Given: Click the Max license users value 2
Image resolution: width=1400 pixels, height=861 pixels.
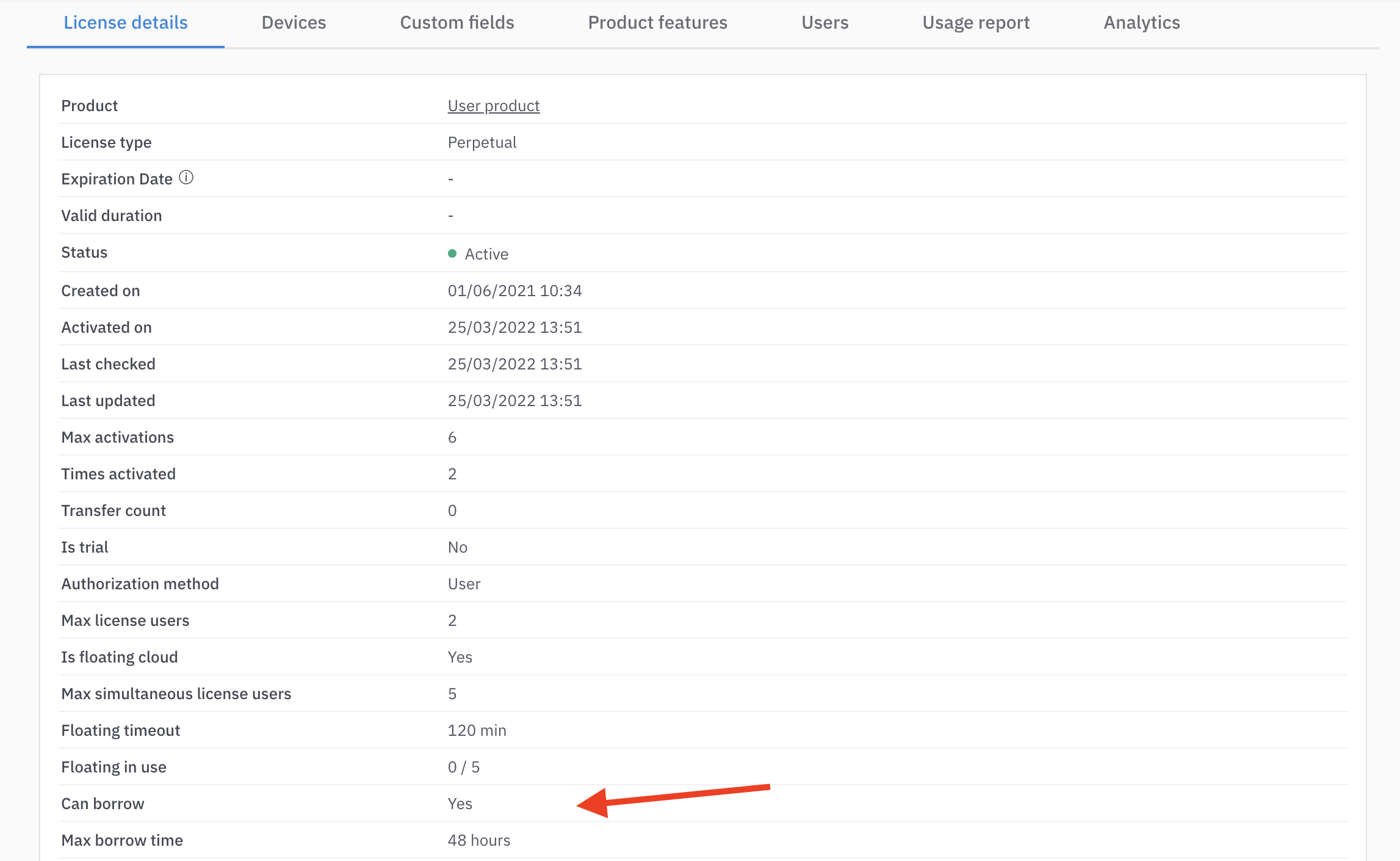Looking at the screenshot, I should click(x=452, y=620).
